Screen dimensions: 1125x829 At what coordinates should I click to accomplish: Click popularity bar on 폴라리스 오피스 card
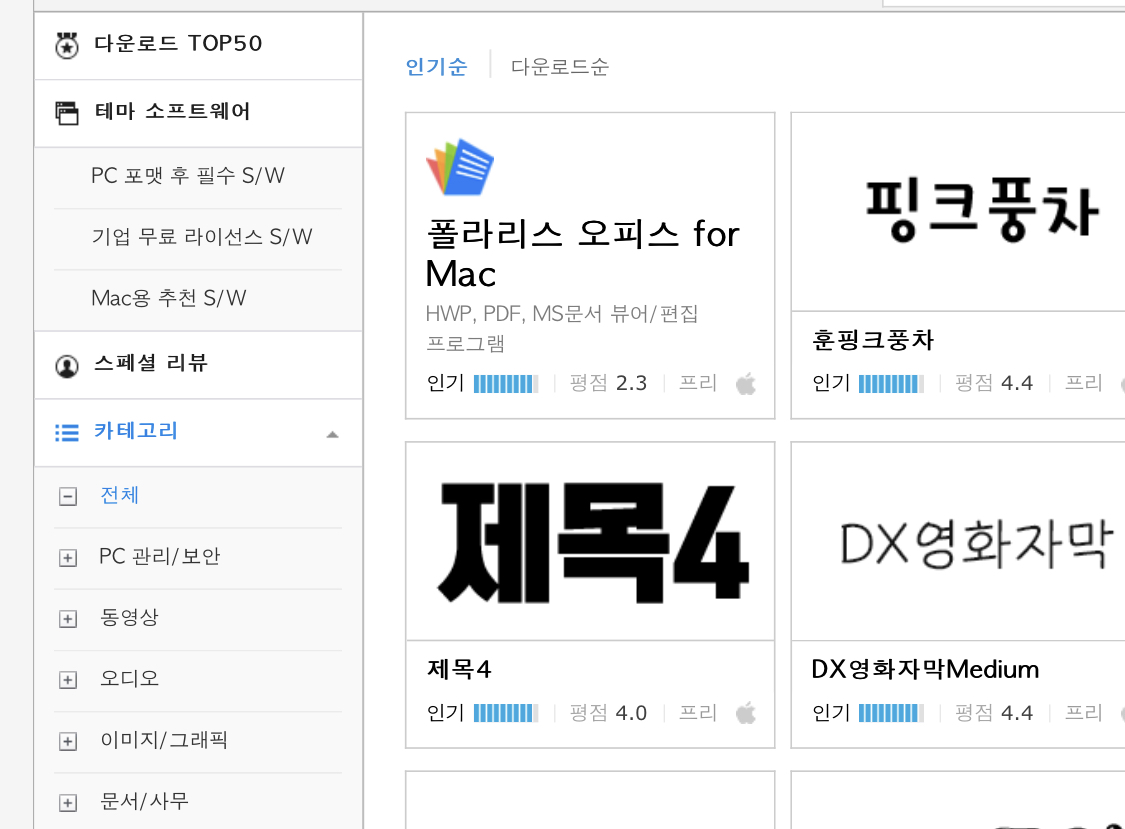coord(506,384)
